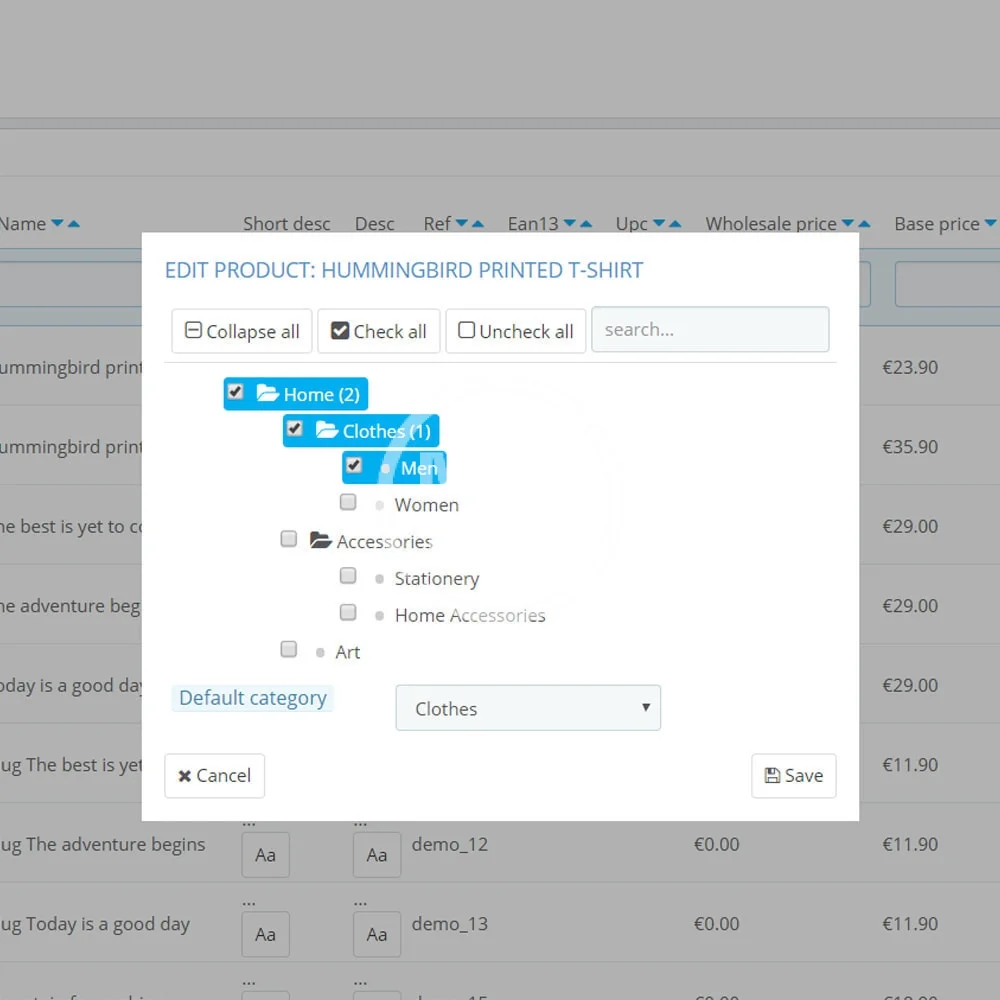Tick the Art category checkbox
This screenshot has height=1000, width=1000.
289,650
